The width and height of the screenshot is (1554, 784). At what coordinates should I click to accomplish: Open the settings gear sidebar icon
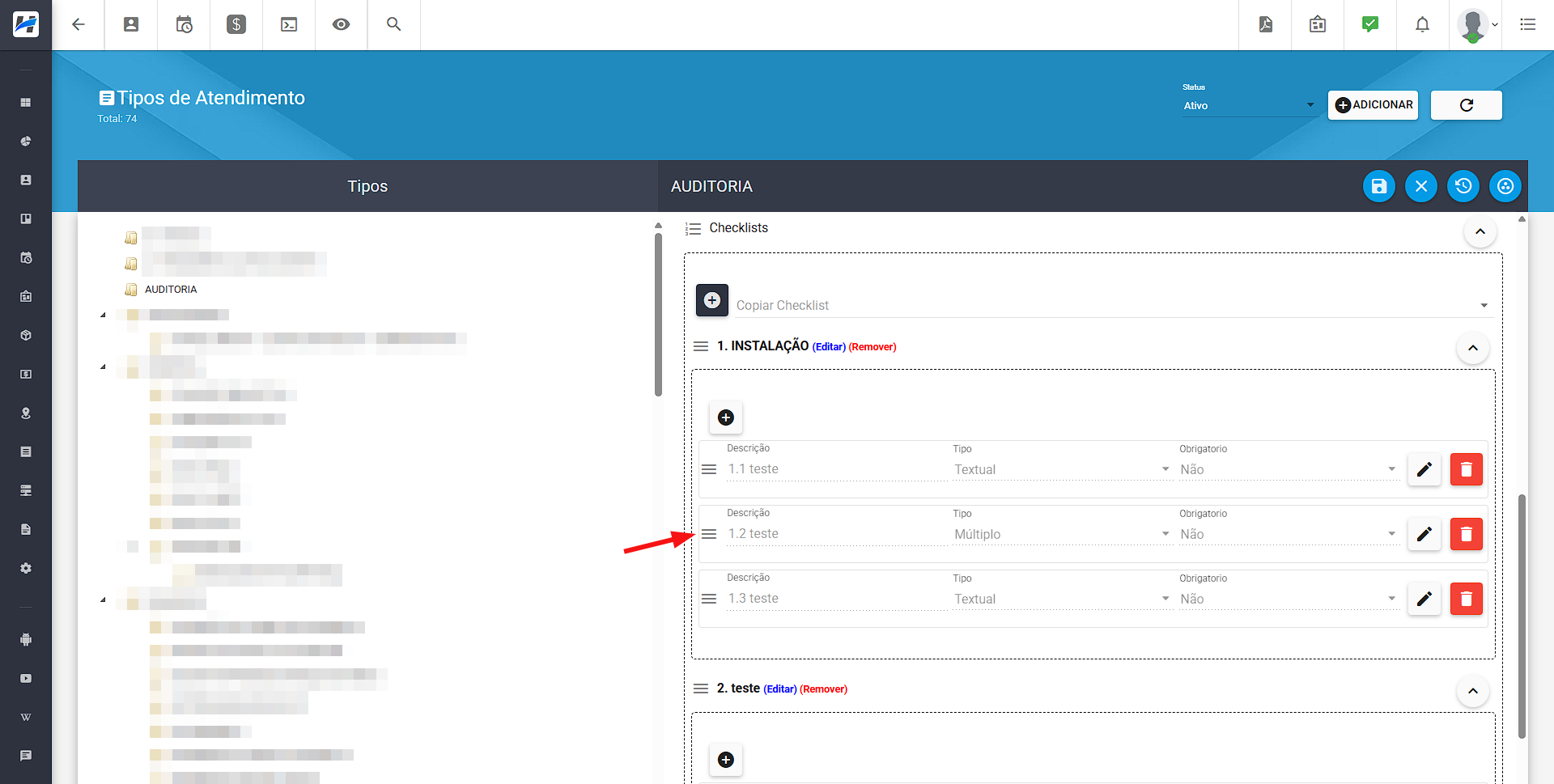tap(26, 569)
